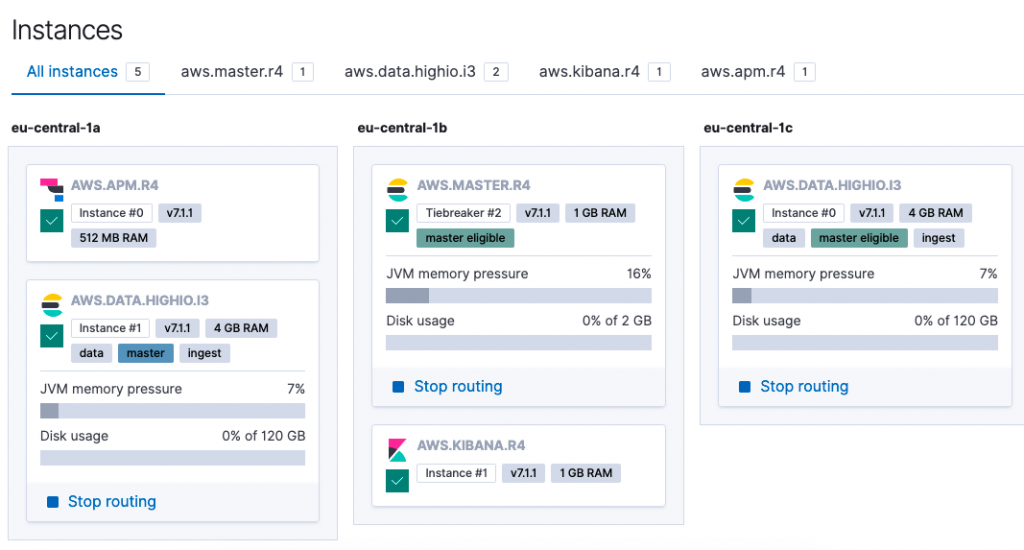Click Instance #1 badge on Kibana card
1024x550 pixels.
point(456,473)
